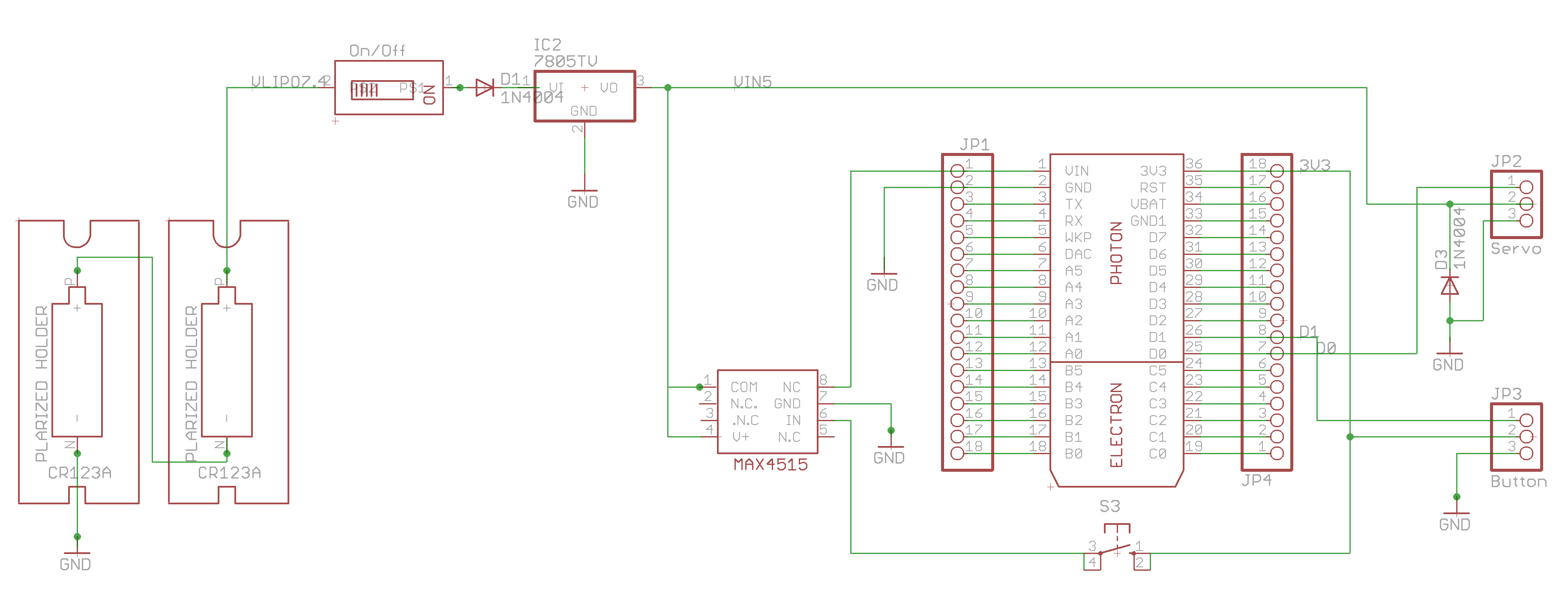Viewport: 1568px width, 602px height.
Task: Select the left CR123A battery holder
Action: click(x=78, y=362)
